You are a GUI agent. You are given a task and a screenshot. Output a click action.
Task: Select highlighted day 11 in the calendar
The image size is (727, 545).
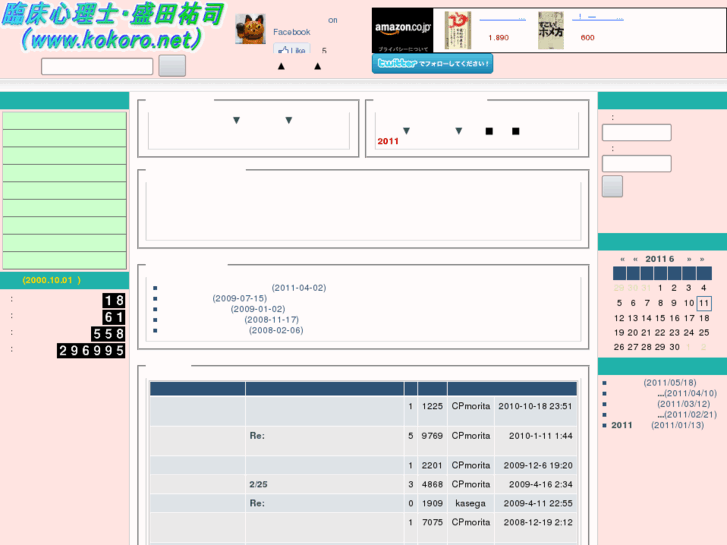[704, 303]
